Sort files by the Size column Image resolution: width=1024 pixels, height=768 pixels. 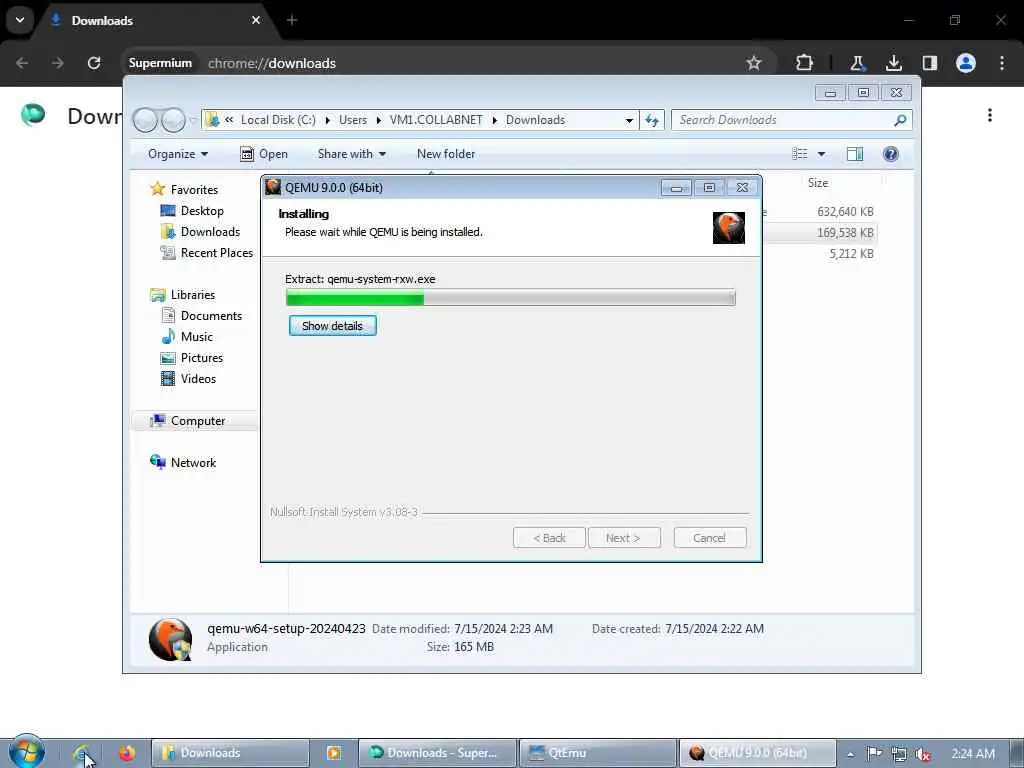click(x=818, y=183)
